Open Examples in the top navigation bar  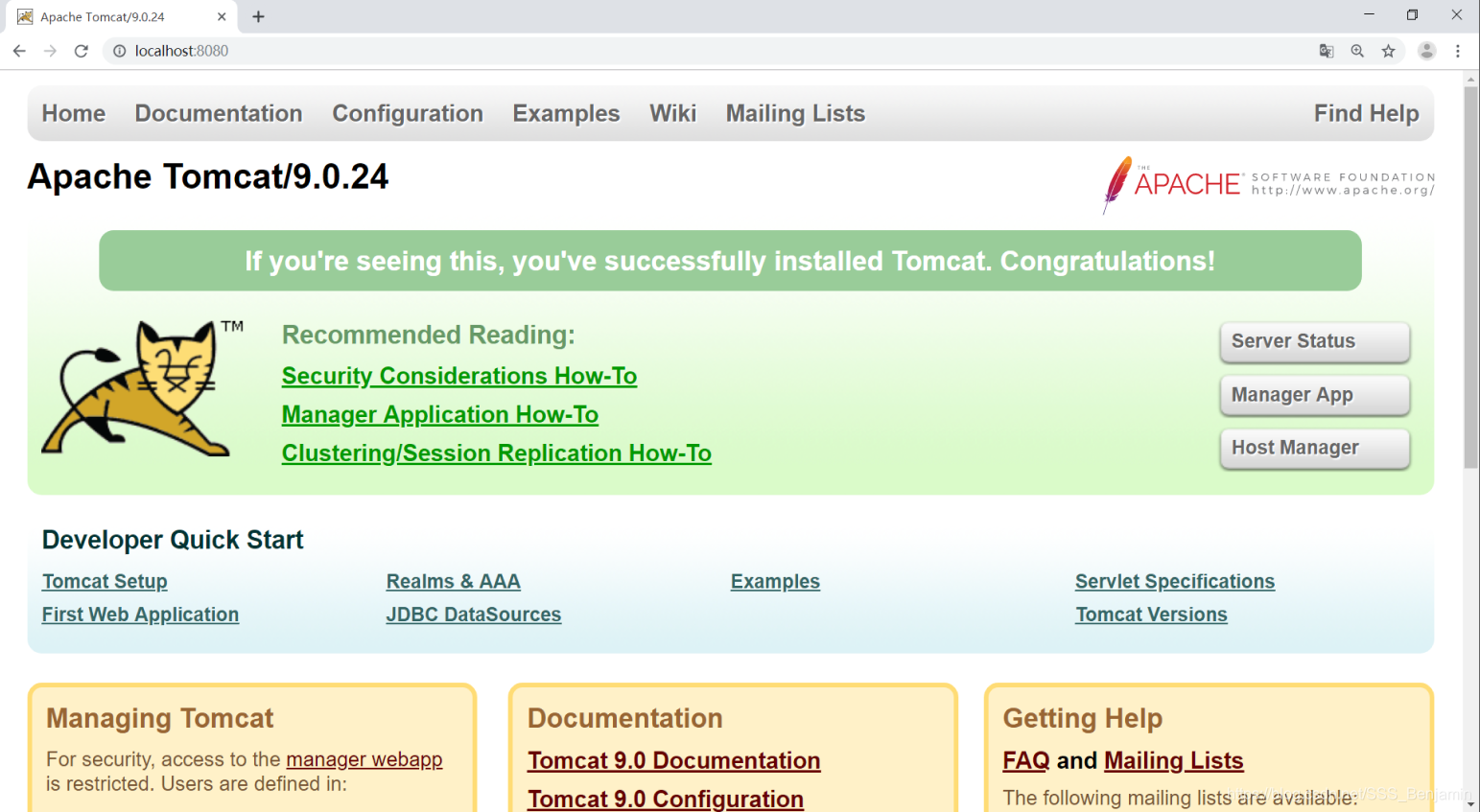566,113
